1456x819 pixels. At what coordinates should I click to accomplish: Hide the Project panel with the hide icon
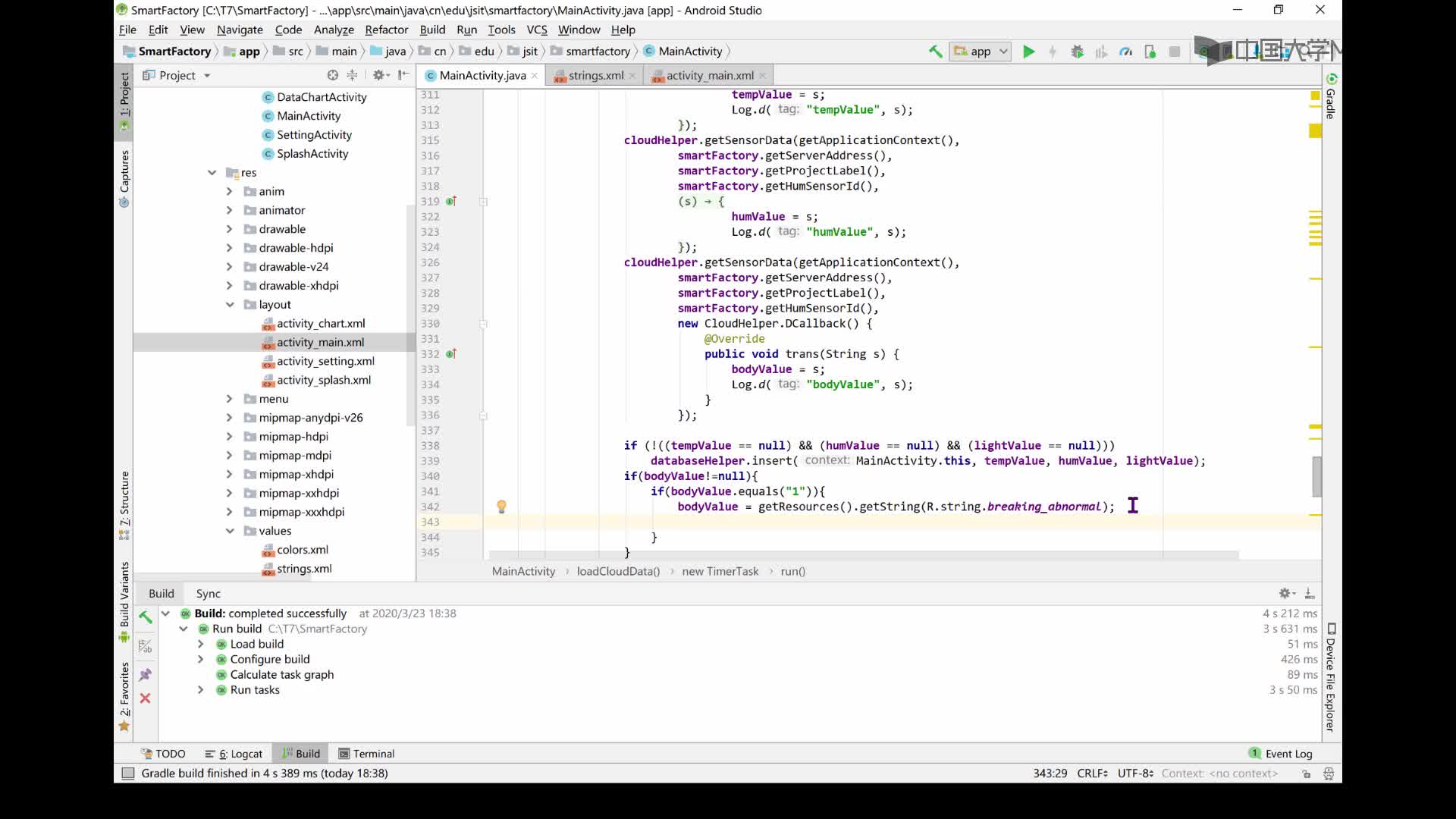(x=403, y=75)
